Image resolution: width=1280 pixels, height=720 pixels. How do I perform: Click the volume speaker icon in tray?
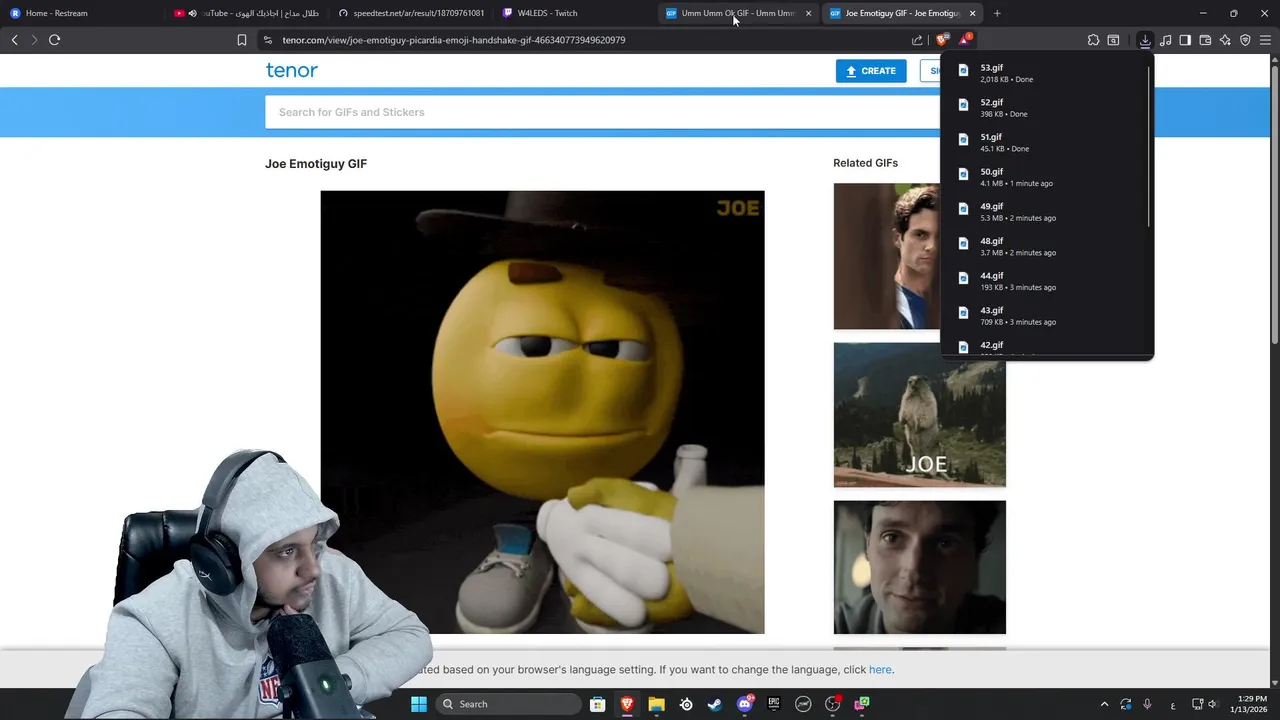click(1212, 704)
